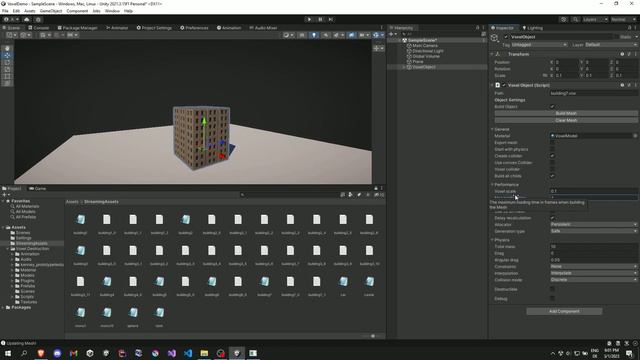Pause the game playback
The height and width of the screenshot is (360, 640).
coord(320,19)
